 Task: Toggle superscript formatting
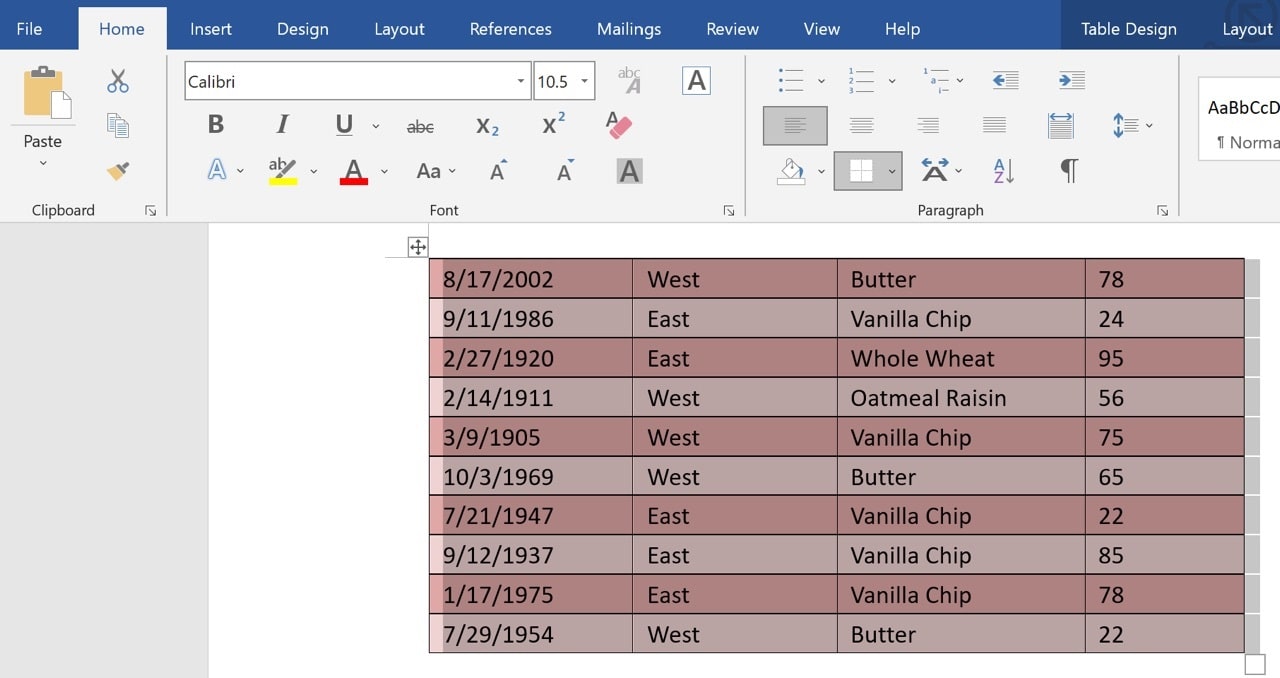pyautogui.click(x=551, y=123)
